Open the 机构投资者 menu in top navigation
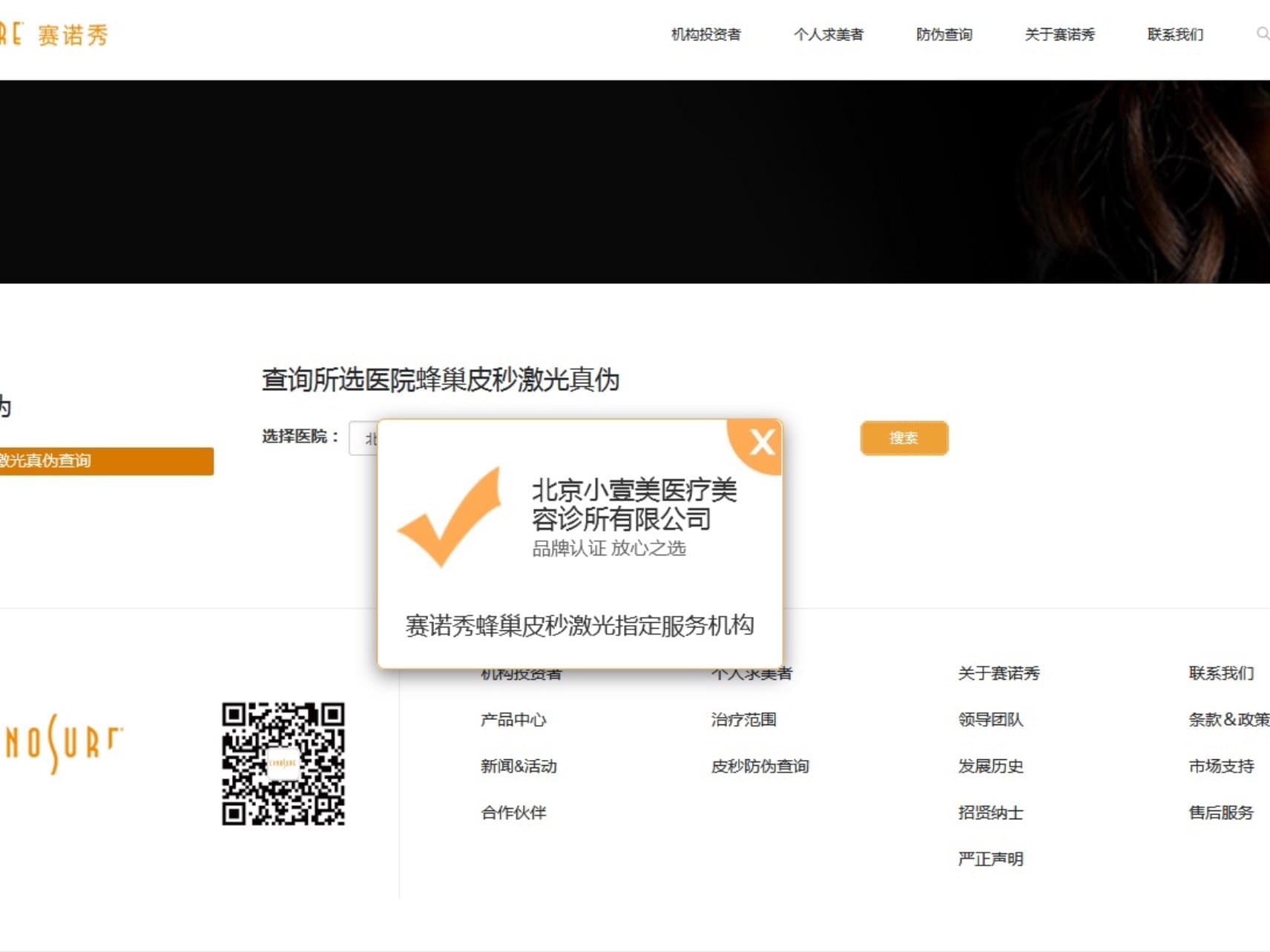 (x=705, y=35)
